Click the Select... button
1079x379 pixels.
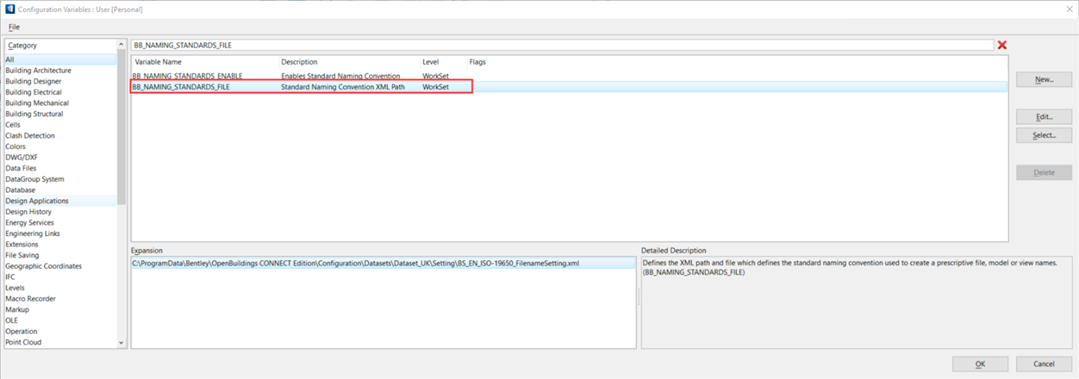1044,136
